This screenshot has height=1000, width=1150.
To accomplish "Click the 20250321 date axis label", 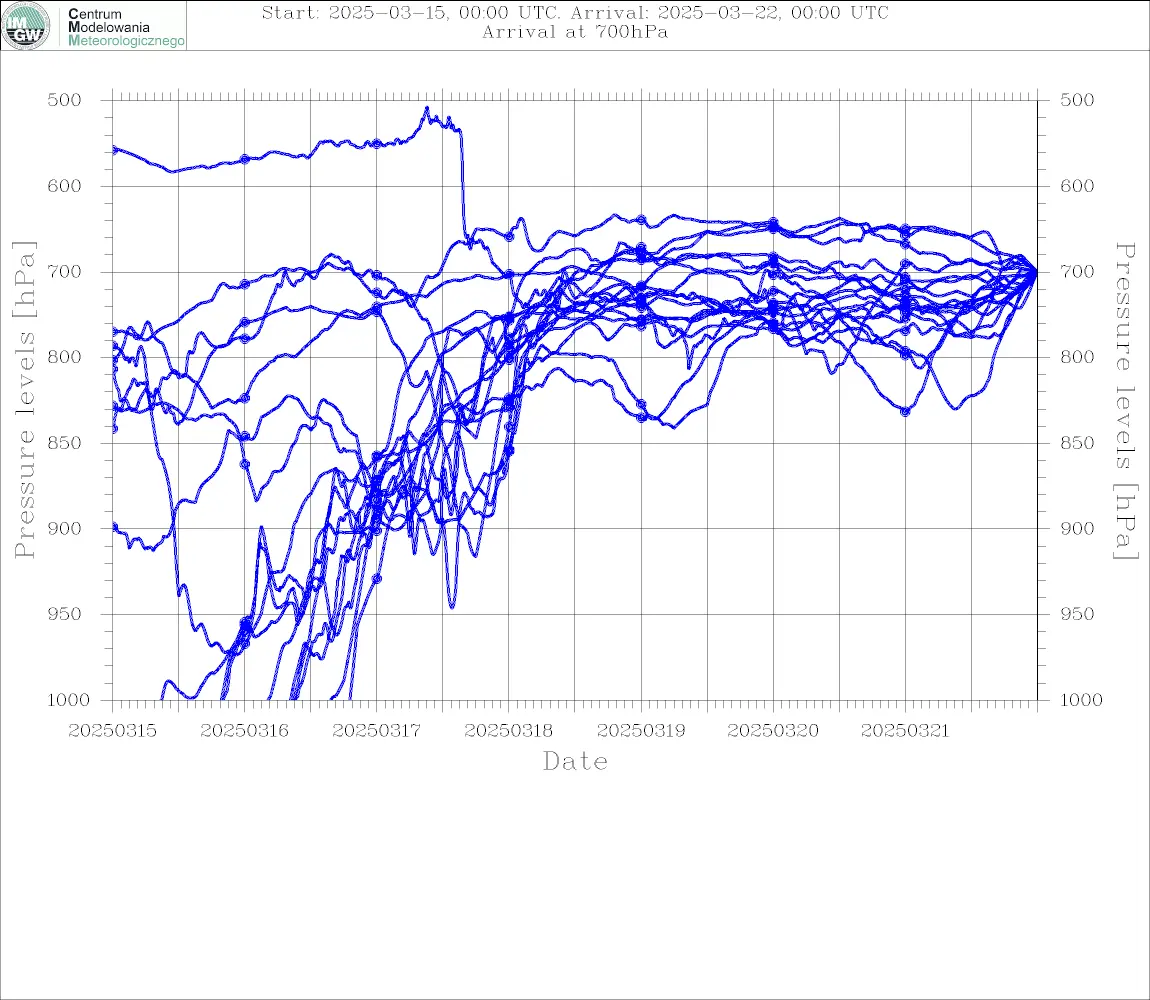I will [x=905, y=731].
